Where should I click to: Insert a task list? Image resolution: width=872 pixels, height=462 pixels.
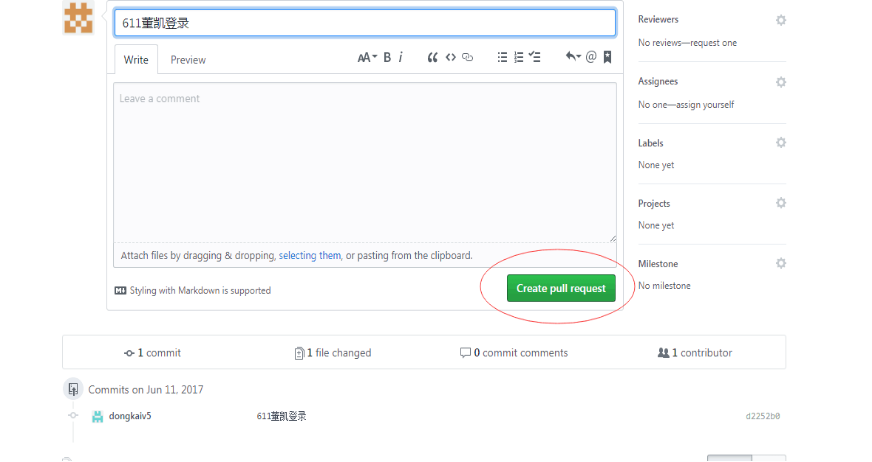pos(534,57)
